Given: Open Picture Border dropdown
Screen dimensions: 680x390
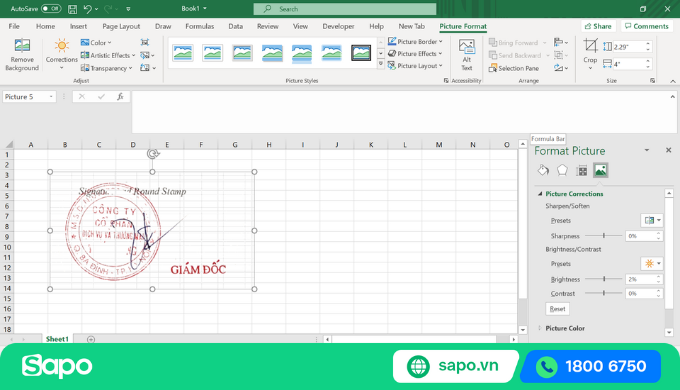Looking at the screenshot, I should coord(415,42).
